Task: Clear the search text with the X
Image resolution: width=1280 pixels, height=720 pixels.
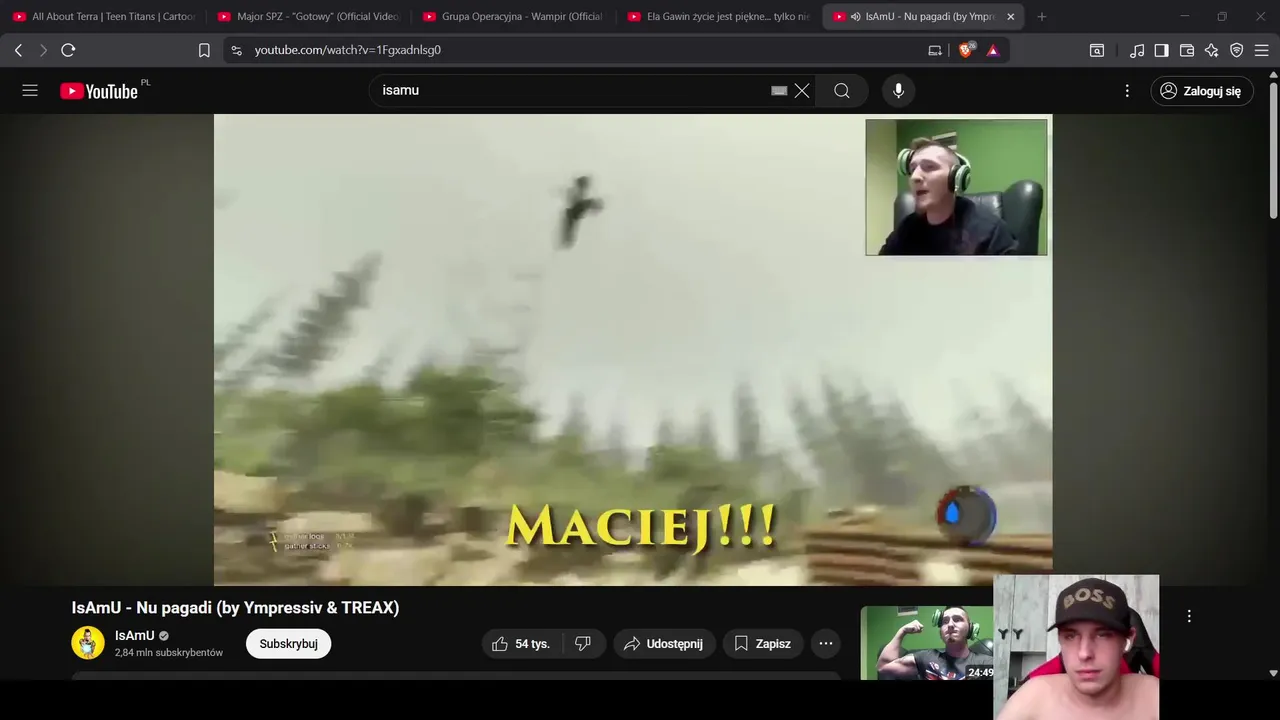Action: 802,91
